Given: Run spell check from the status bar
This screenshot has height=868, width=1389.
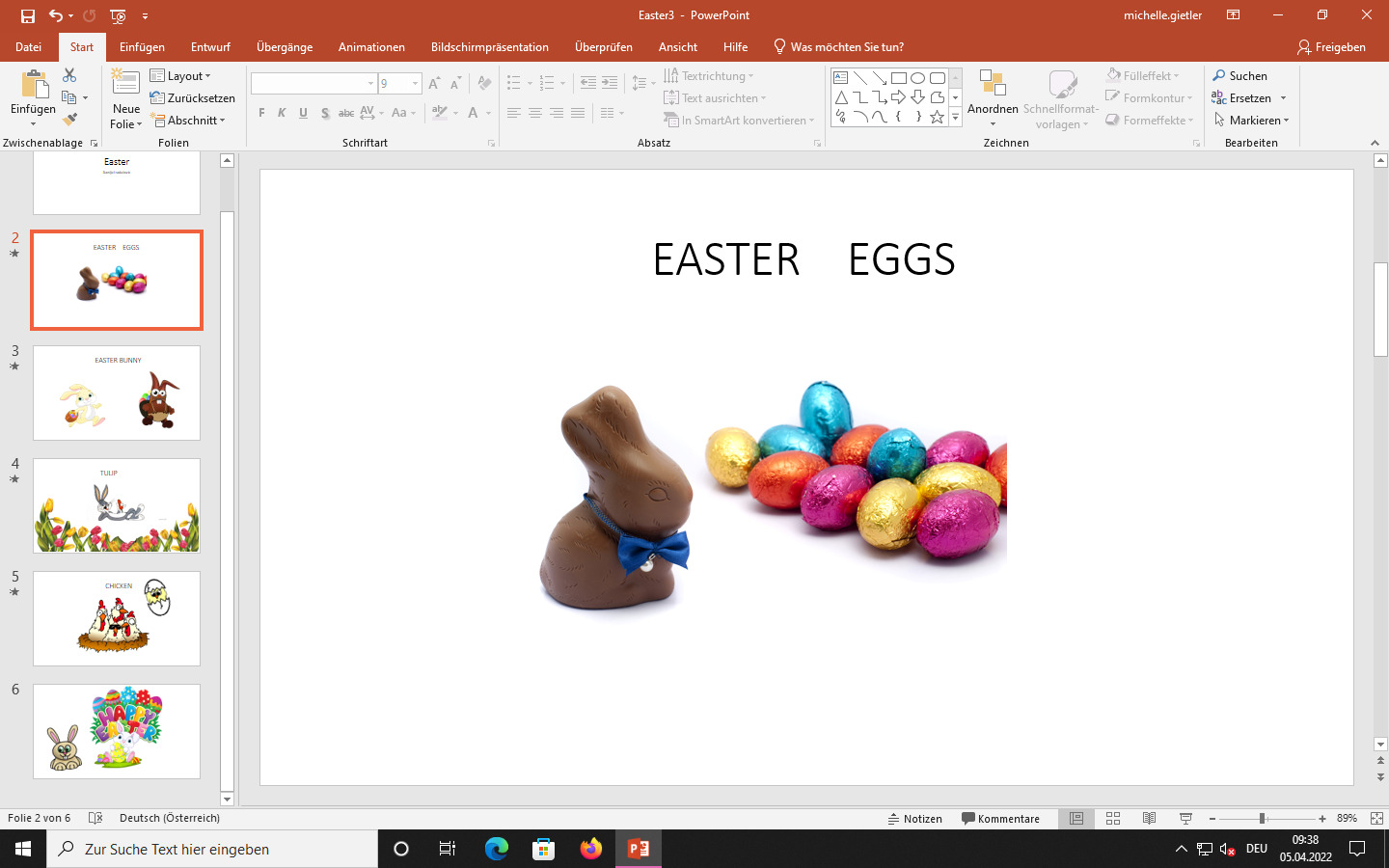Looking at the screenshot, I should click(95, 818).
